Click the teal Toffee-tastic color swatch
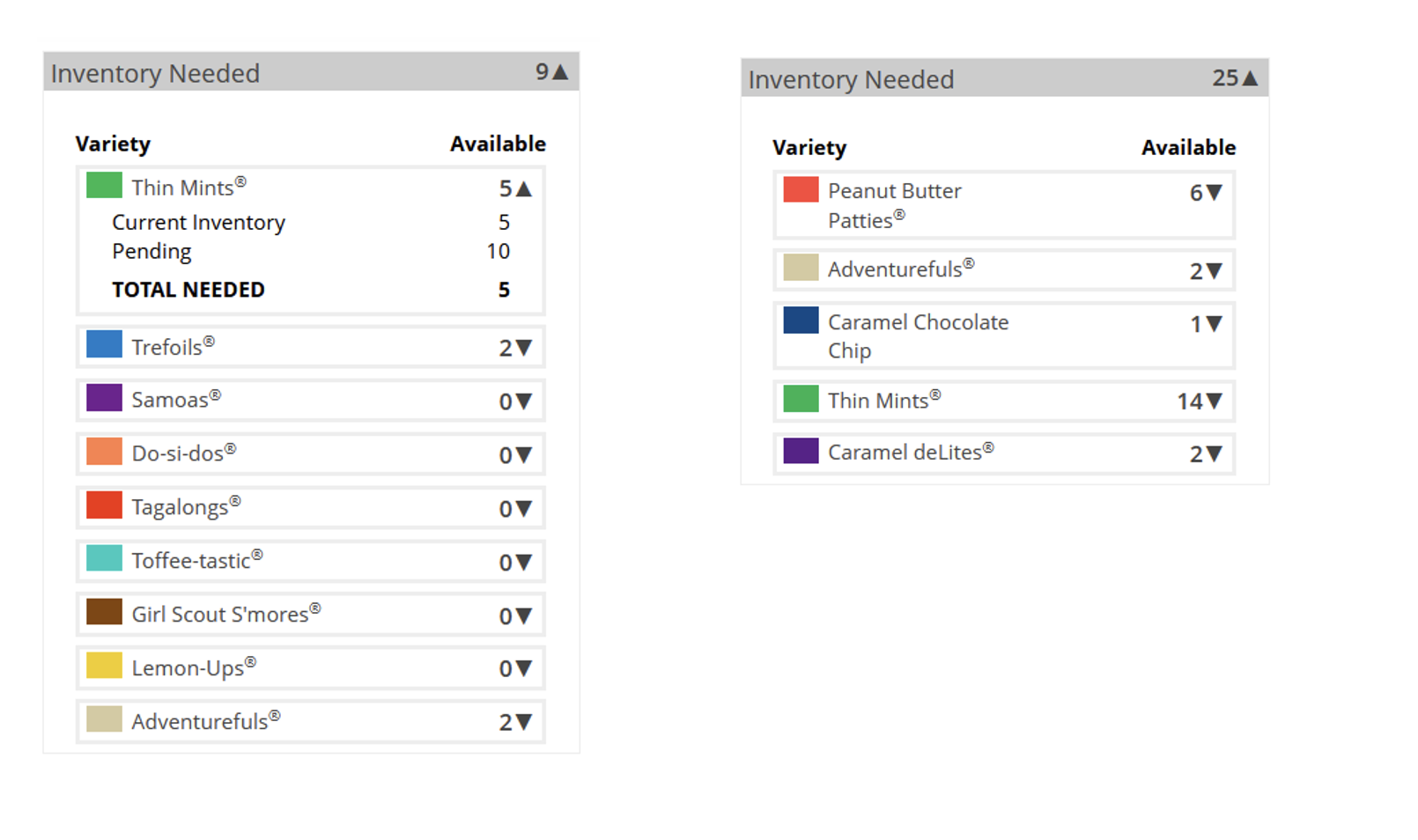This screenshot has height=840, width=1418. point(104,558)
